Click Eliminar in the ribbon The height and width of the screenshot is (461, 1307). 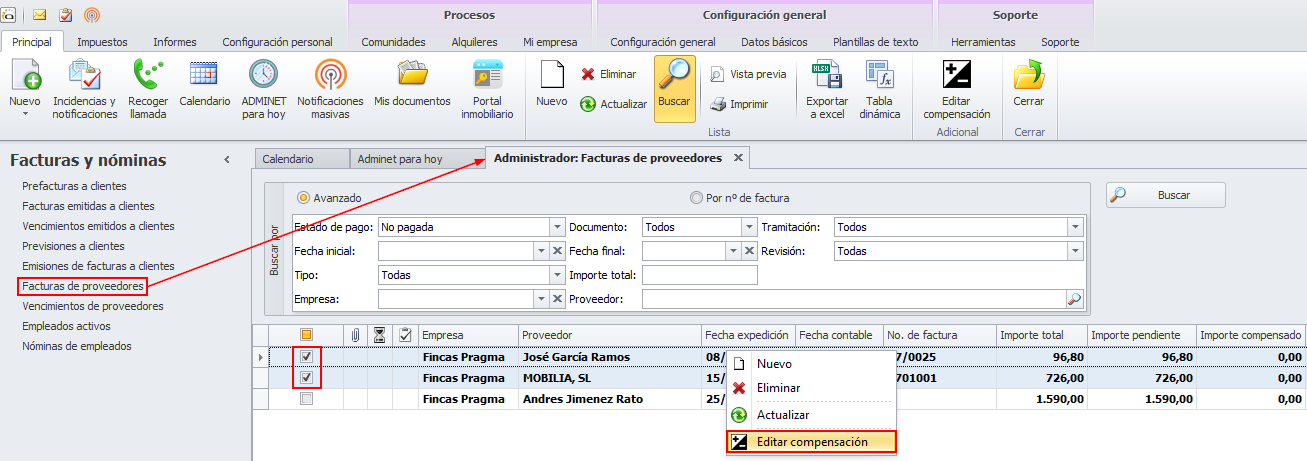609,74
